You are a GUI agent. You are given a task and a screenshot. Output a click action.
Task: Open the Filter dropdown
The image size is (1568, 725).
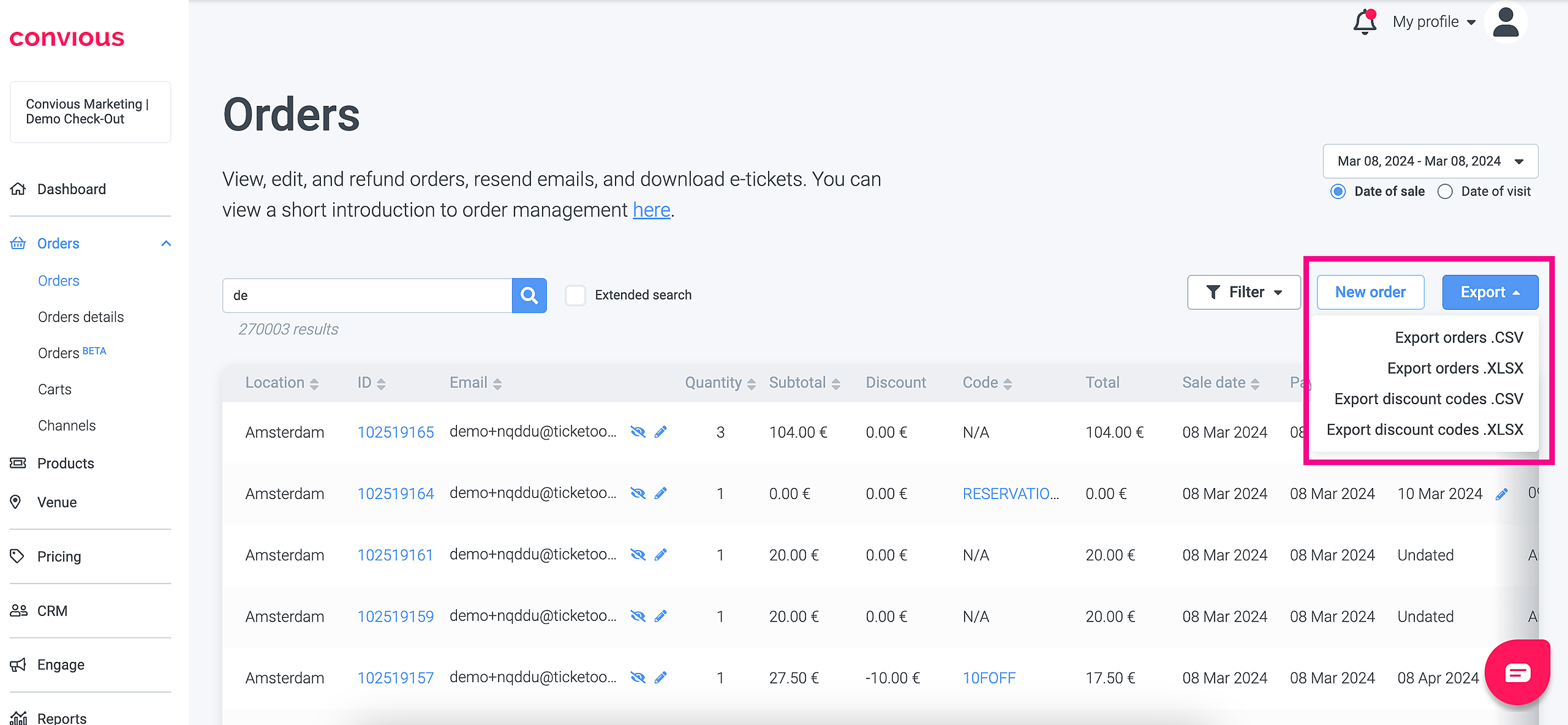pos(1243,292)
